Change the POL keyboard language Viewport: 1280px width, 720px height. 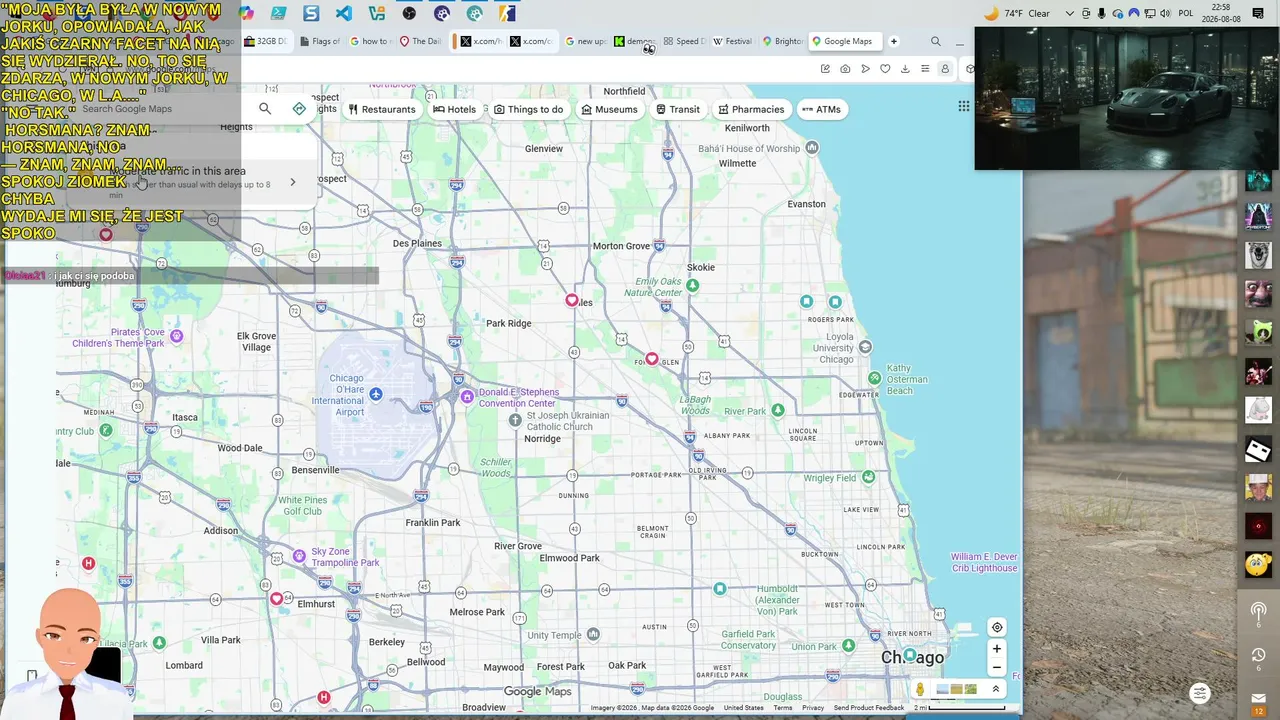pyautogui.click(x=1186, y=13)
